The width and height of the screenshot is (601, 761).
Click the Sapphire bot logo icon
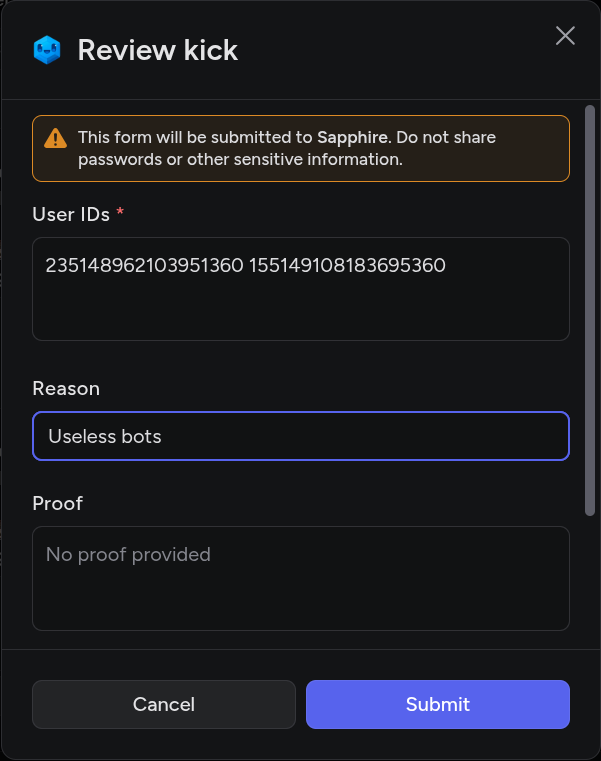pos(47,50)
